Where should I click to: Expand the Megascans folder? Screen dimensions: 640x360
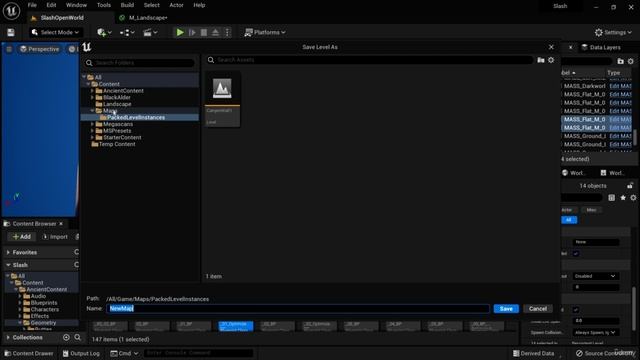click(x=92, y=124)
